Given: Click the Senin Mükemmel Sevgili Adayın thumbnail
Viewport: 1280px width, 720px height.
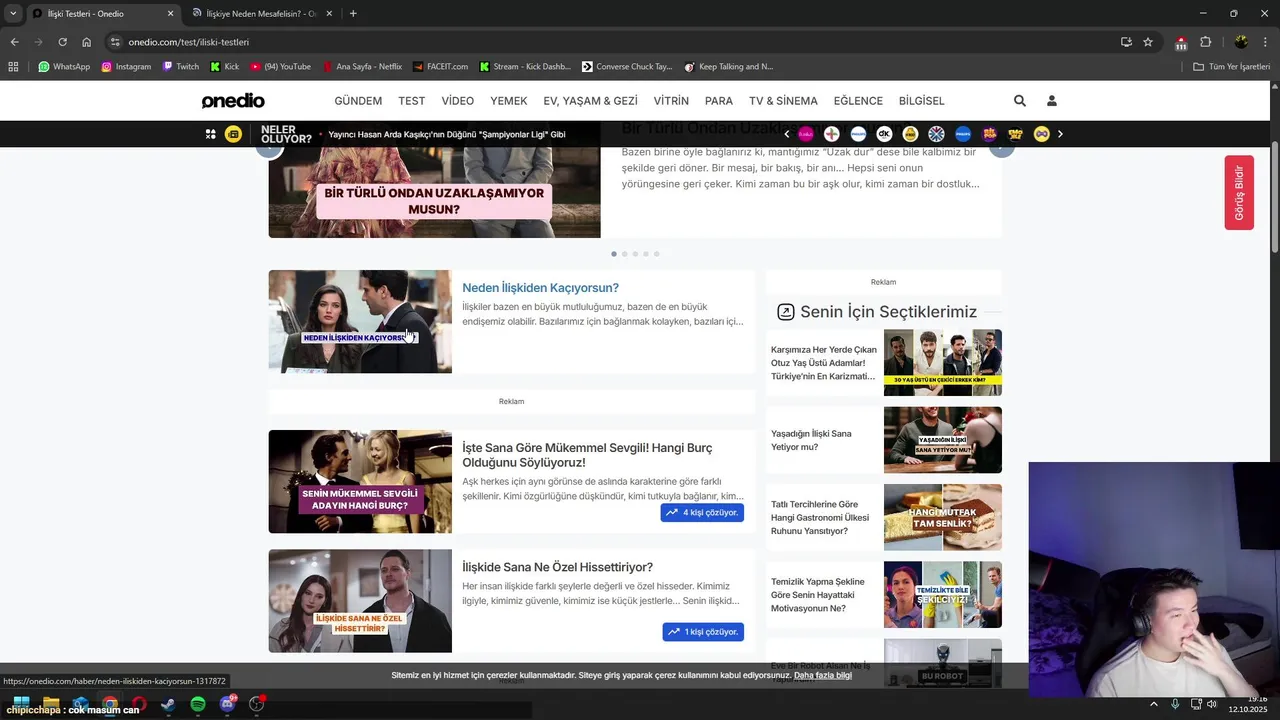Looking at the screenshot, I should pyautogui.click(x=360, y=481).
